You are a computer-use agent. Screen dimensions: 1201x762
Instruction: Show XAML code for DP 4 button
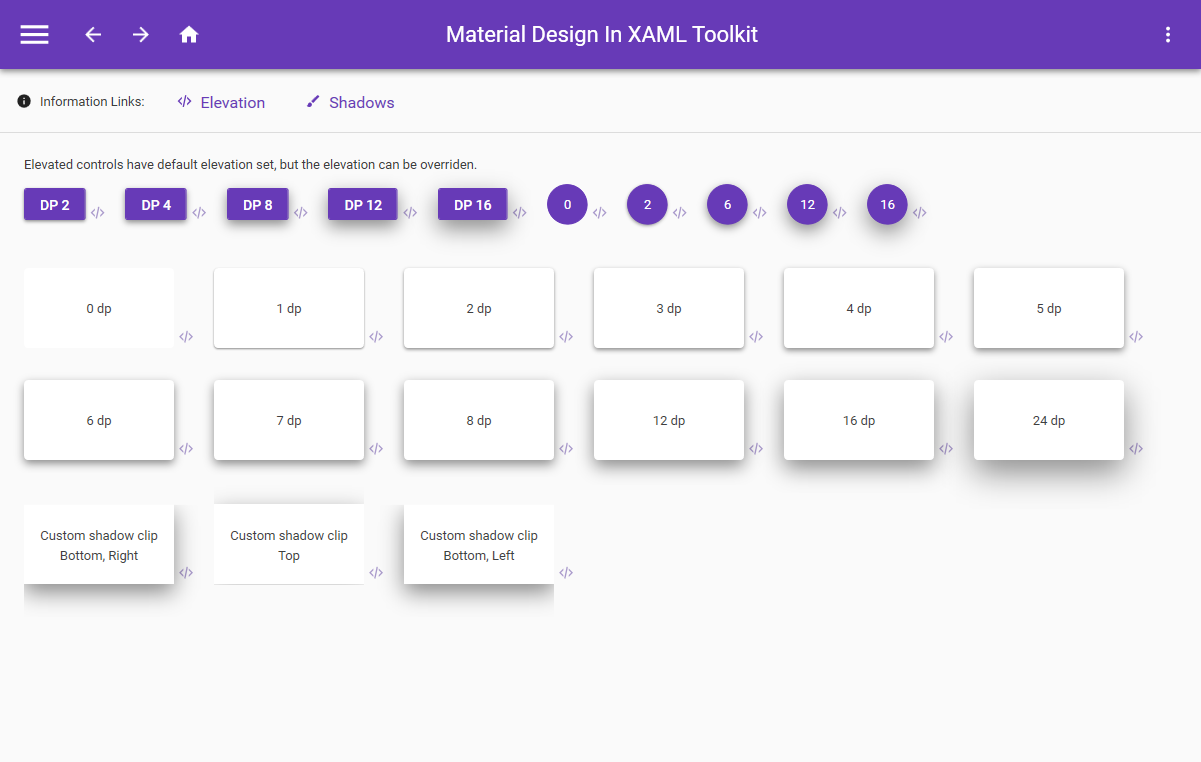coord(199,213)
